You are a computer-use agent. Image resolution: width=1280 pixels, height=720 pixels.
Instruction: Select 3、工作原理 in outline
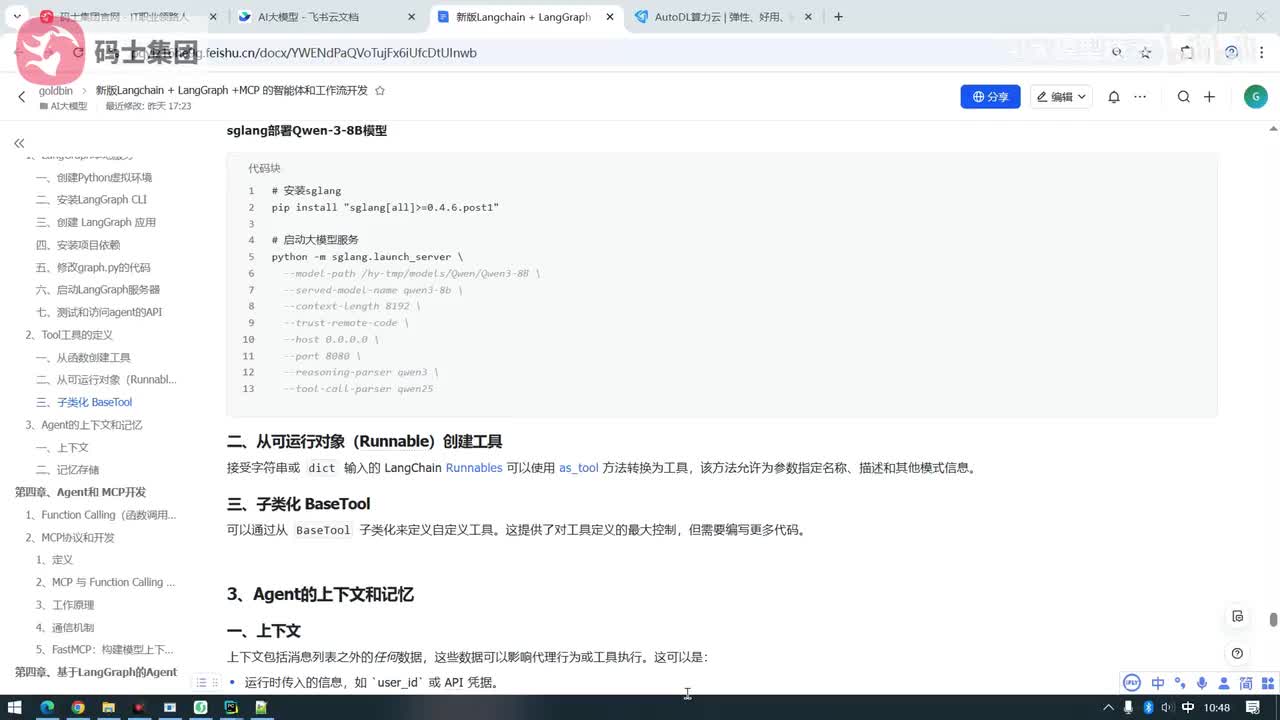pos(65,605)
